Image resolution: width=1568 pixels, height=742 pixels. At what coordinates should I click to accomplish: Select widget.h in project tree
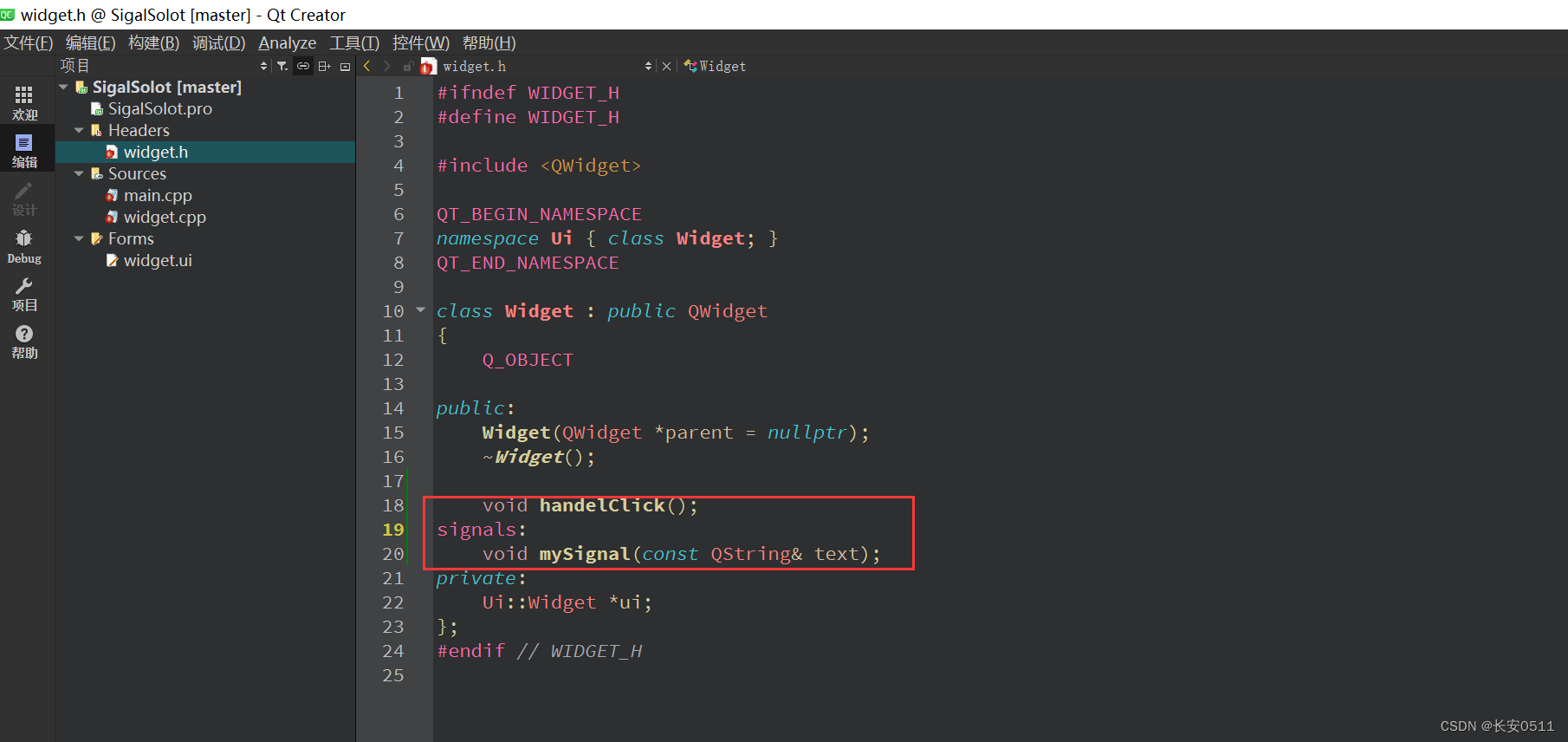coord(156,152)
